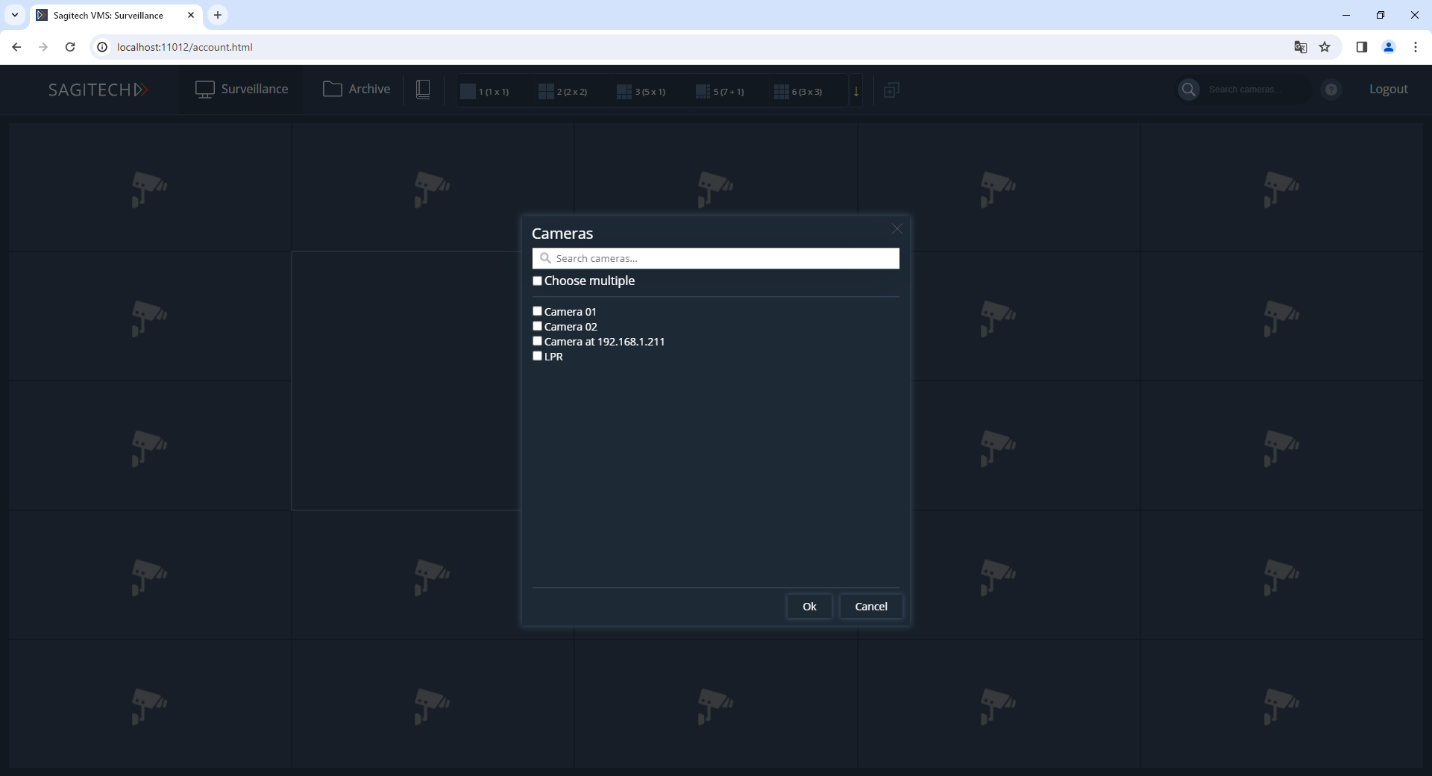Expand more layouts with the down arrow
This screenshot has width=1432, height=776.
[x=855, y=91]
